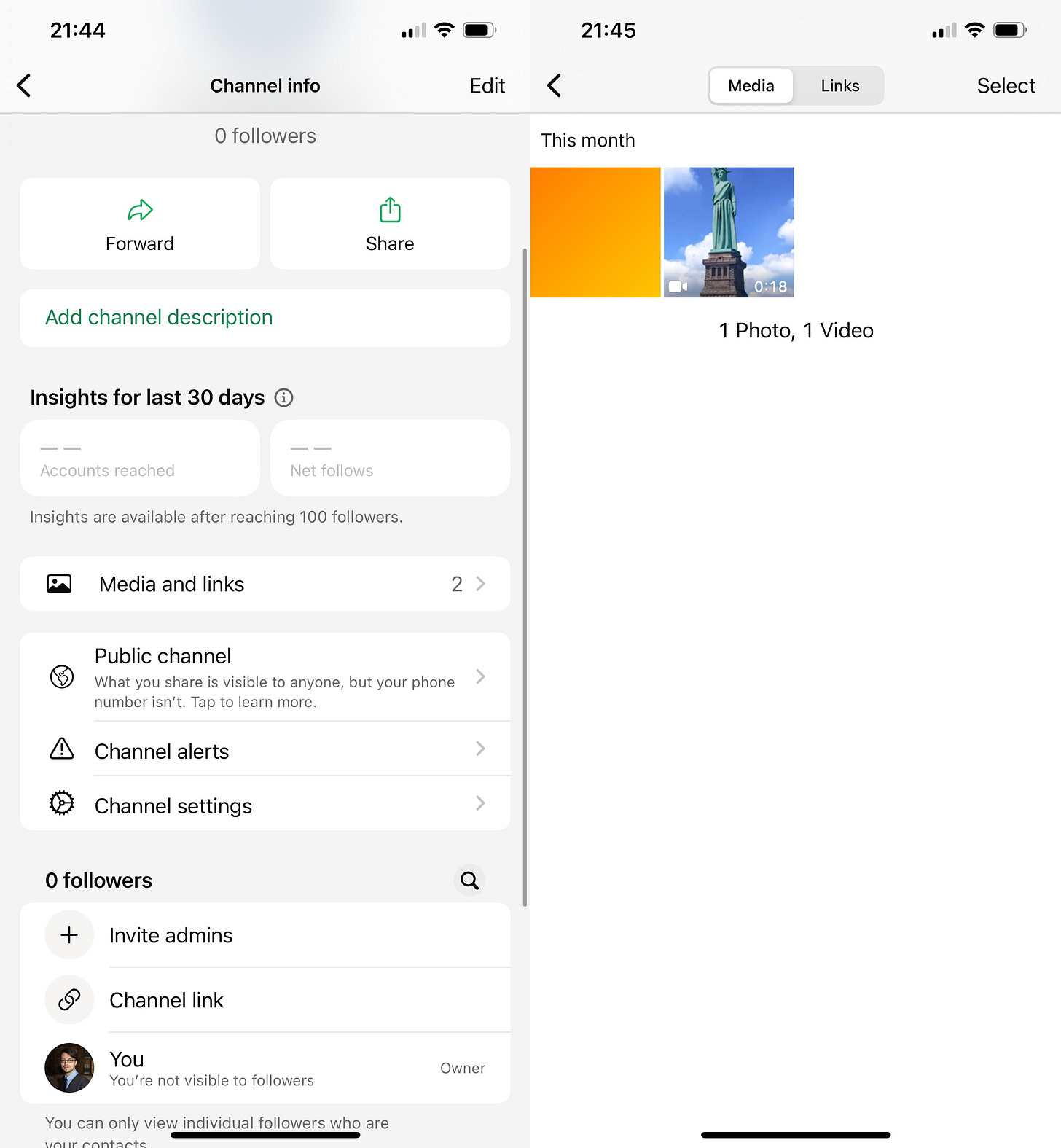
Task: Tap the Media and links count '2'
Action: coord(457,584)
